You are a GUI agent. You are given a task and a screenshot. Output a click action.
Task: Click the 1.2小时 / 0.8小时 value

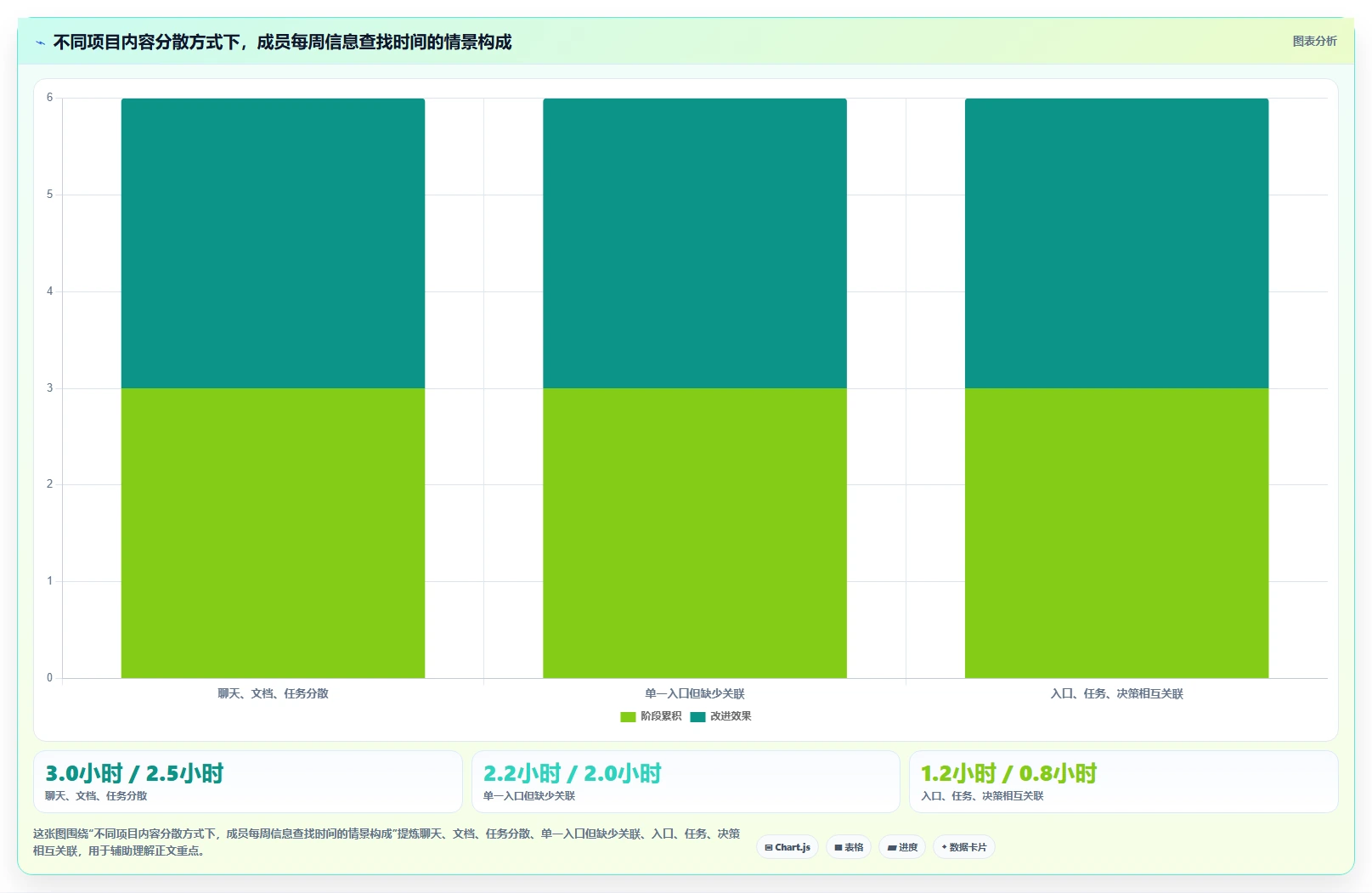tap(1009, 773)
